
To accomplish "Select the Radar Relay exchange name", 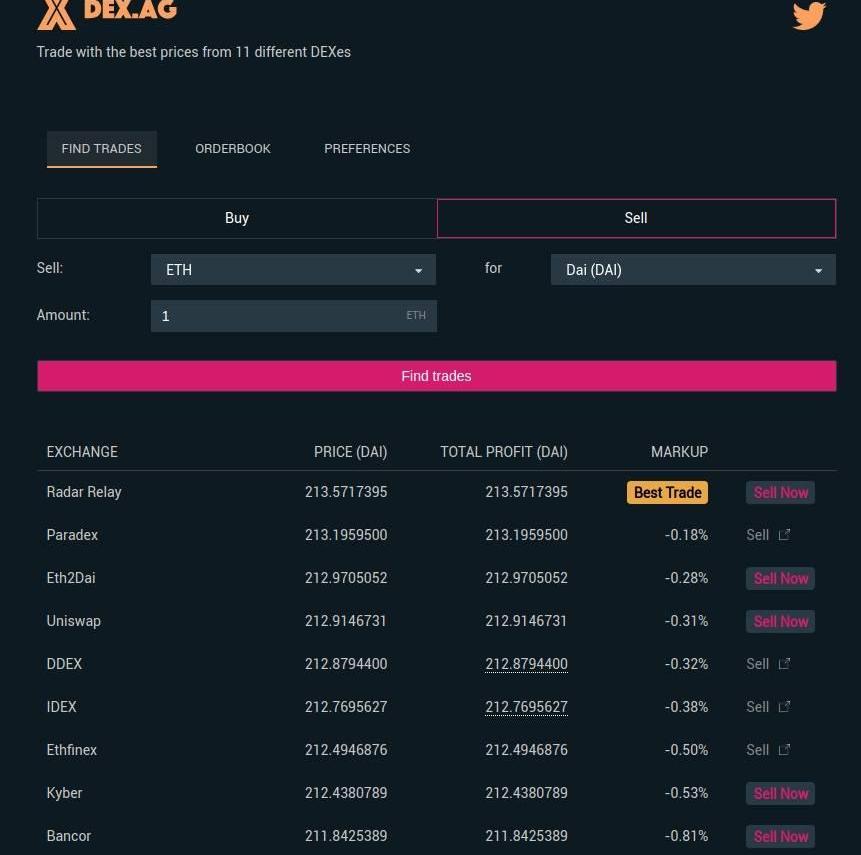I will 84,492.
